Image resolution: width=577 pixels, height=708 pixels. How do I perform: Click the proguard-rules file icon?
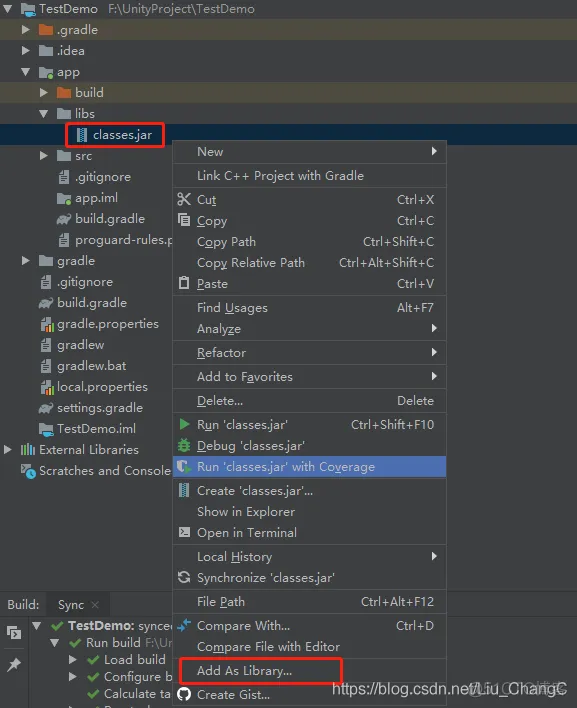pos(64,240)
